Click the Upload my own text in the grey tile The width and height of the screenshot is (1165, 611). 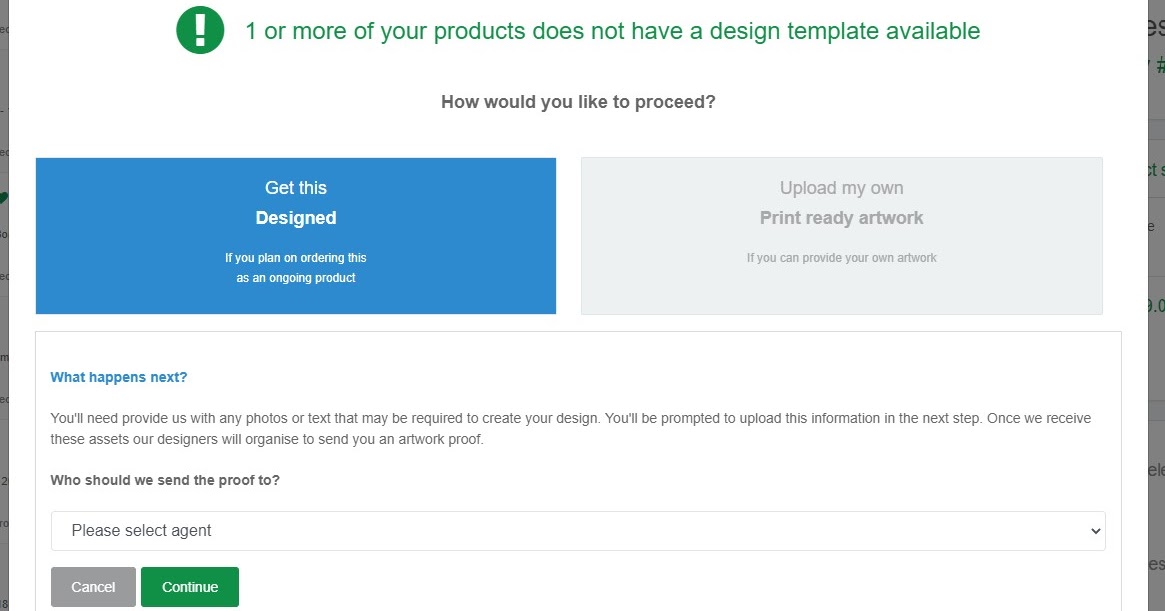coord(842,188)
